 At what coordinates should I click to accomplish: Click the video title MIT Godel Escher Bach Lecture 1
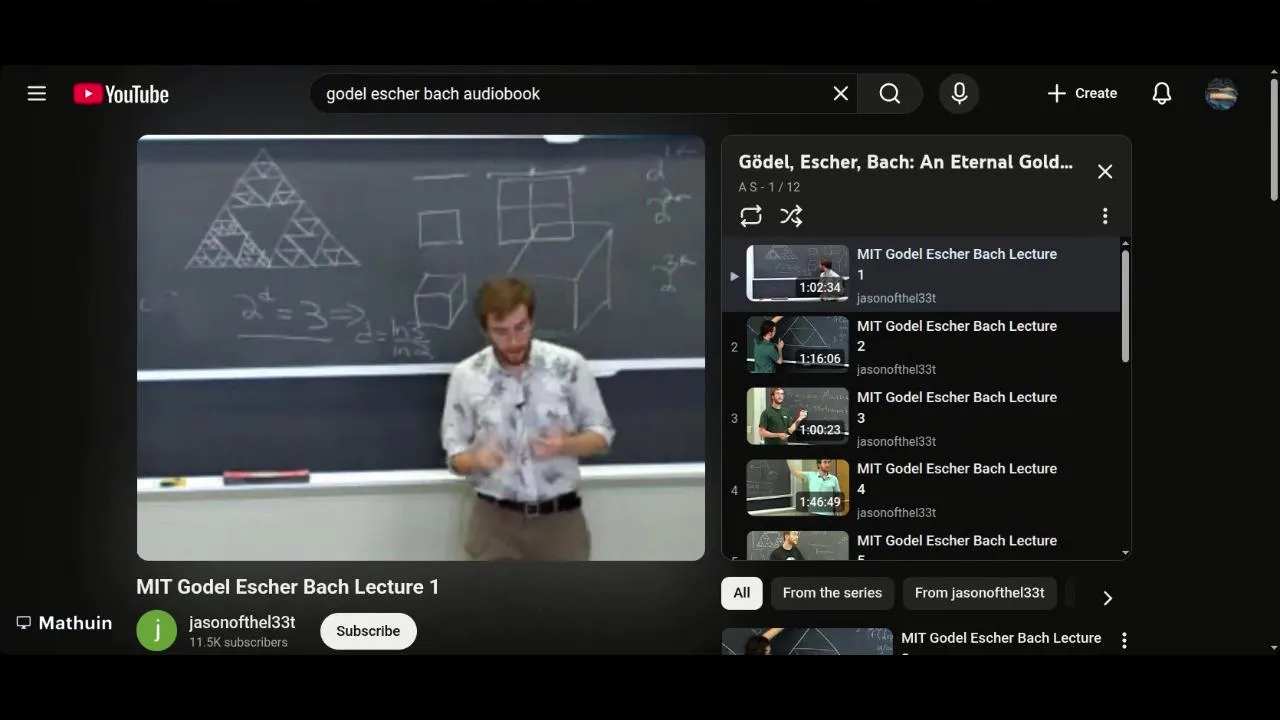pos(288,587)
